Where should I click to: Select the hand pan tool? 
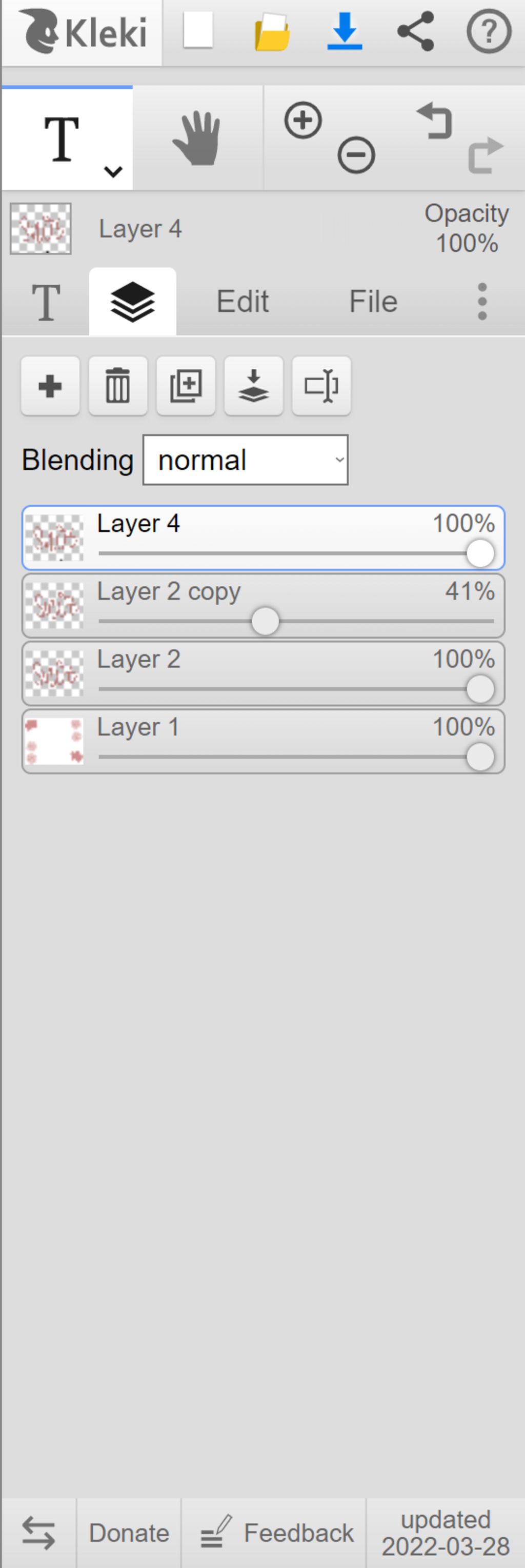click(197, 138)
